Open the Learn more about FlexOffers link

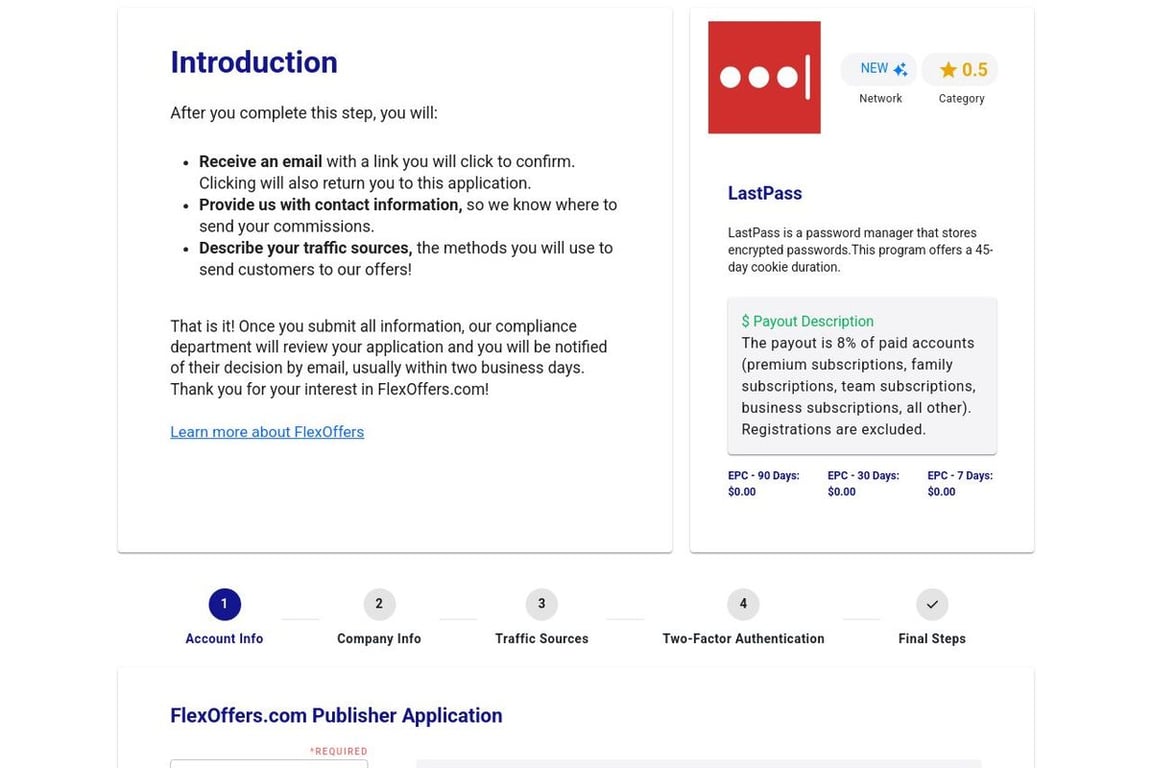tap(267, 432)
